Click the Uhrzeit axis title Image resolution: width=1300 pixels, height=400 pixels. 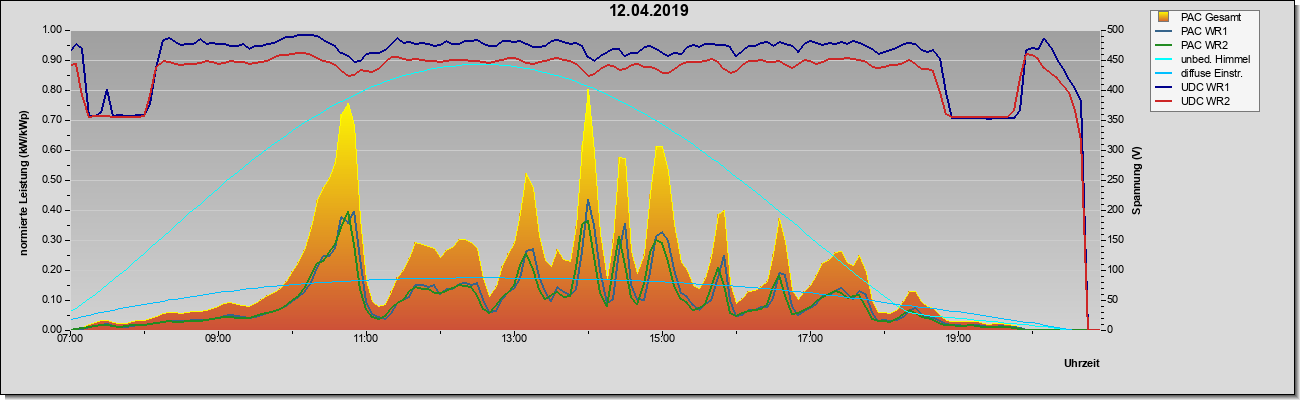click(1082, 363)
